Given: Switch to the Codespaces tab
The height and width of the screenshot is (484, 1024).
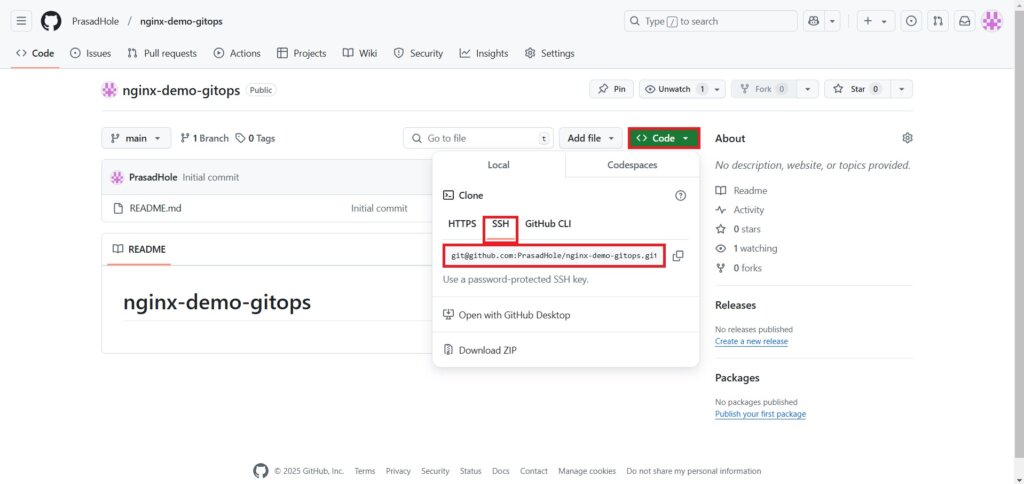Looking at the screenshot, I should (632, 165).
